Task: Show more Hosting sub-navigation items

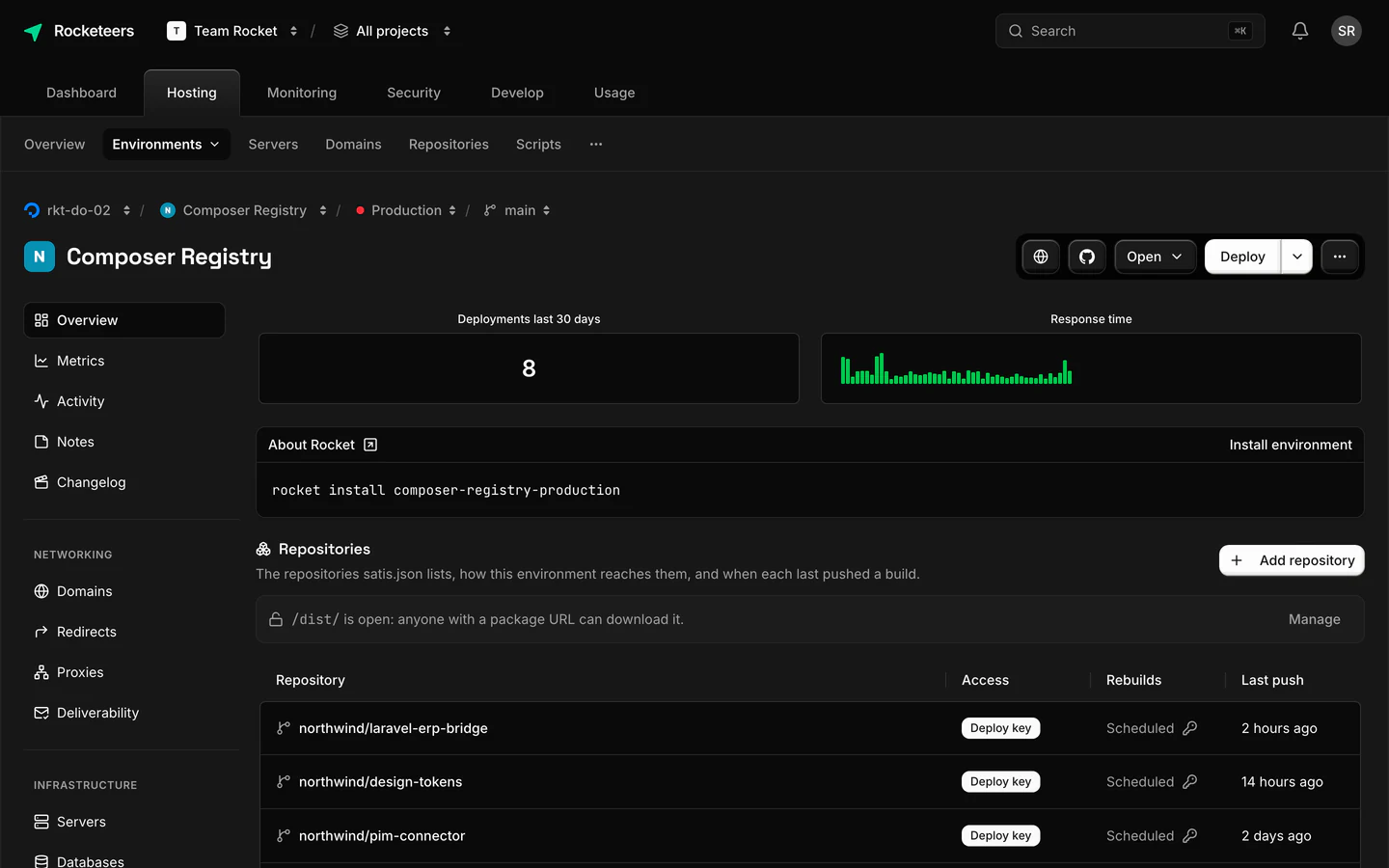Action: 596,145
